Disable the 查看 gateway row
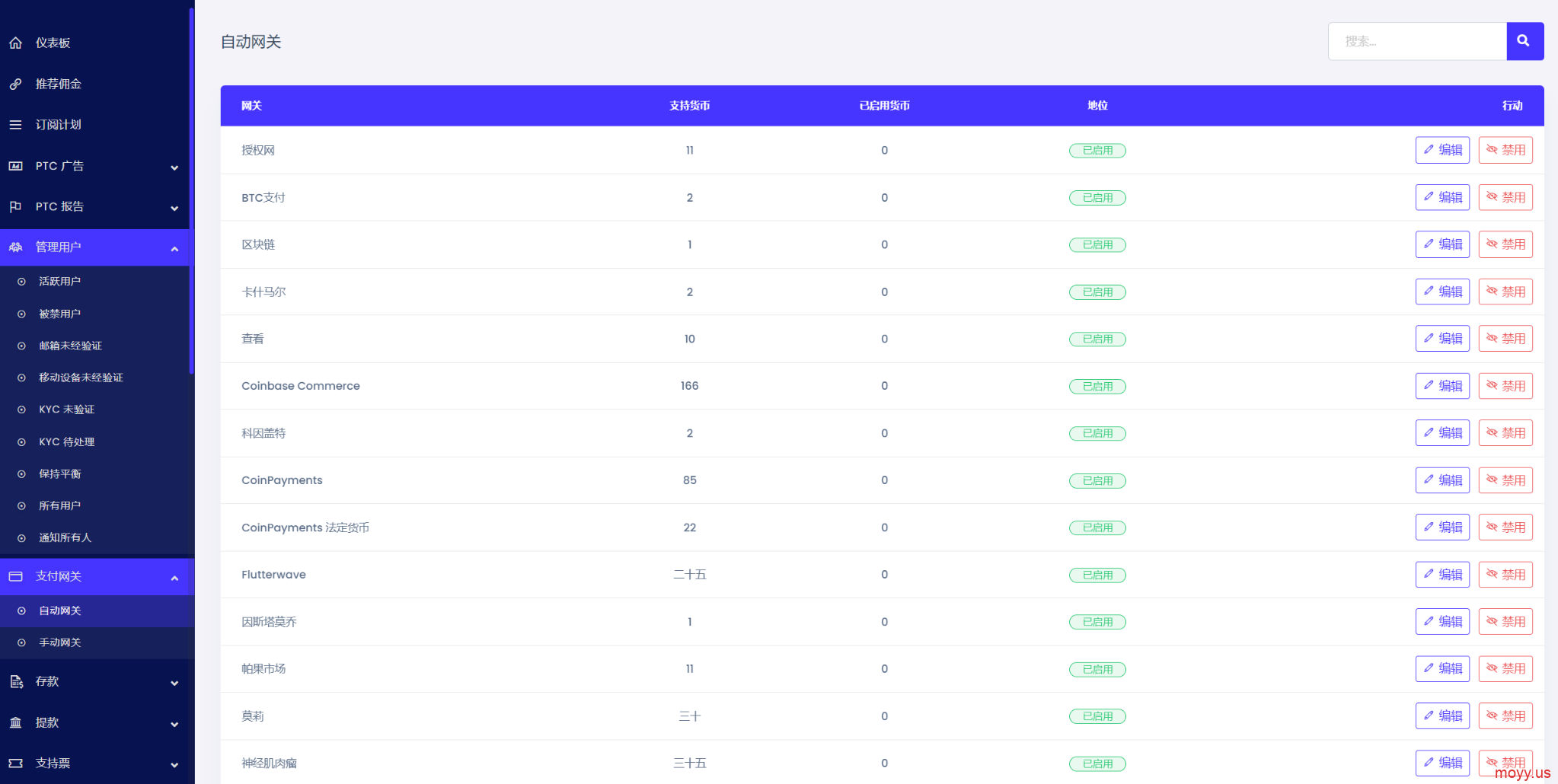This screenshot has height=784, width=1558. pos(1505,339)
